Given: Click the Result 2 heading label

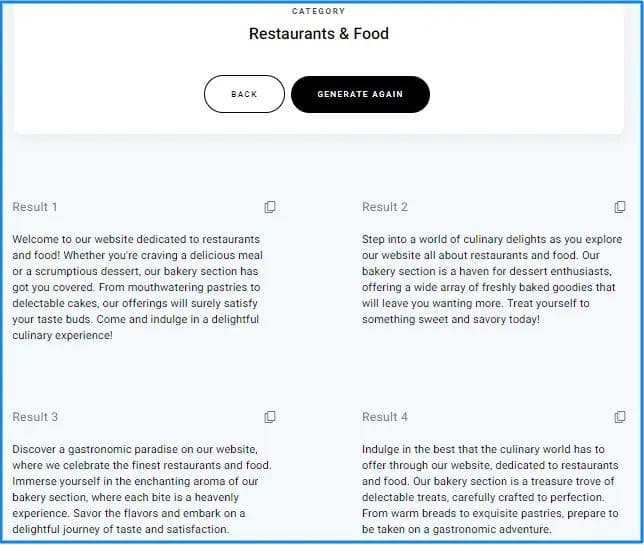Looking at the screenshot, I should point(385,207).
